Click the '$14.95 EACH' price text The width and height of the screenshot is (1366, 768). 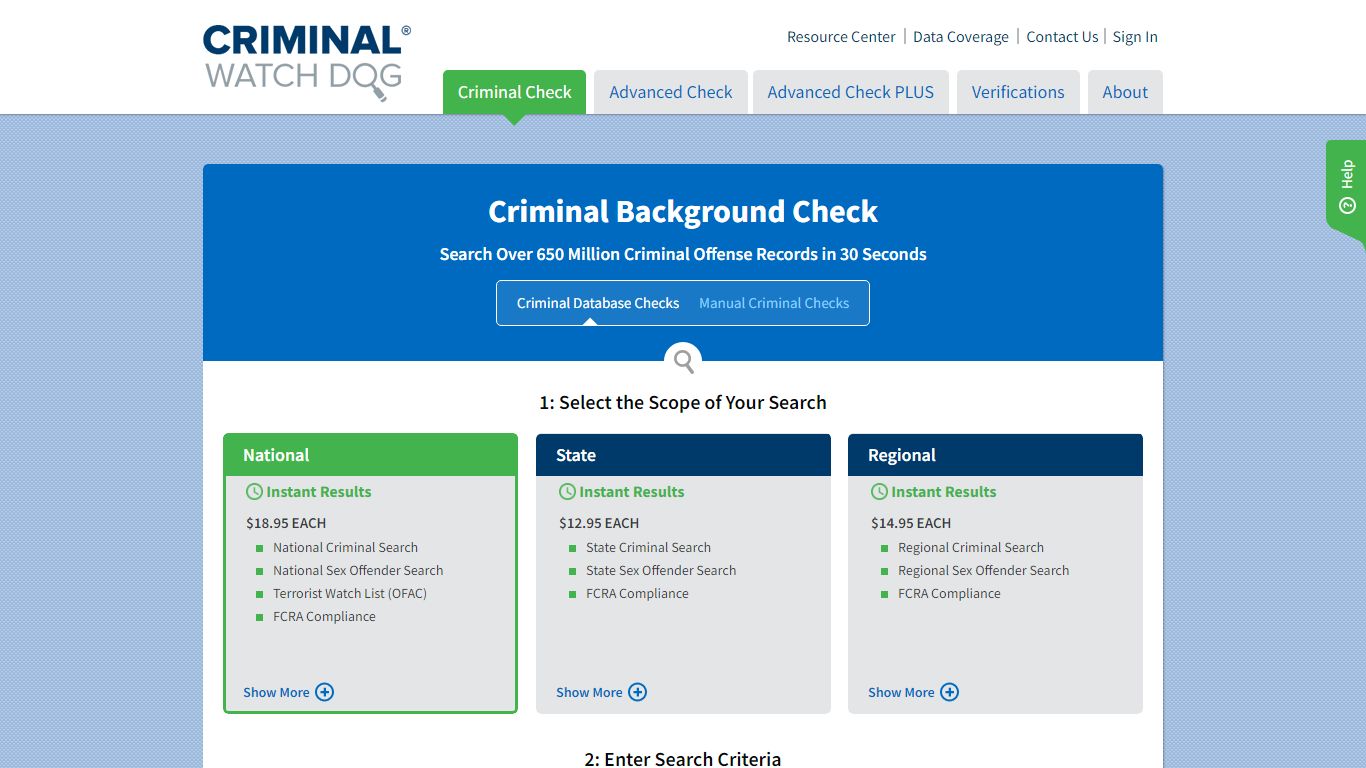(x=911, y=523)
